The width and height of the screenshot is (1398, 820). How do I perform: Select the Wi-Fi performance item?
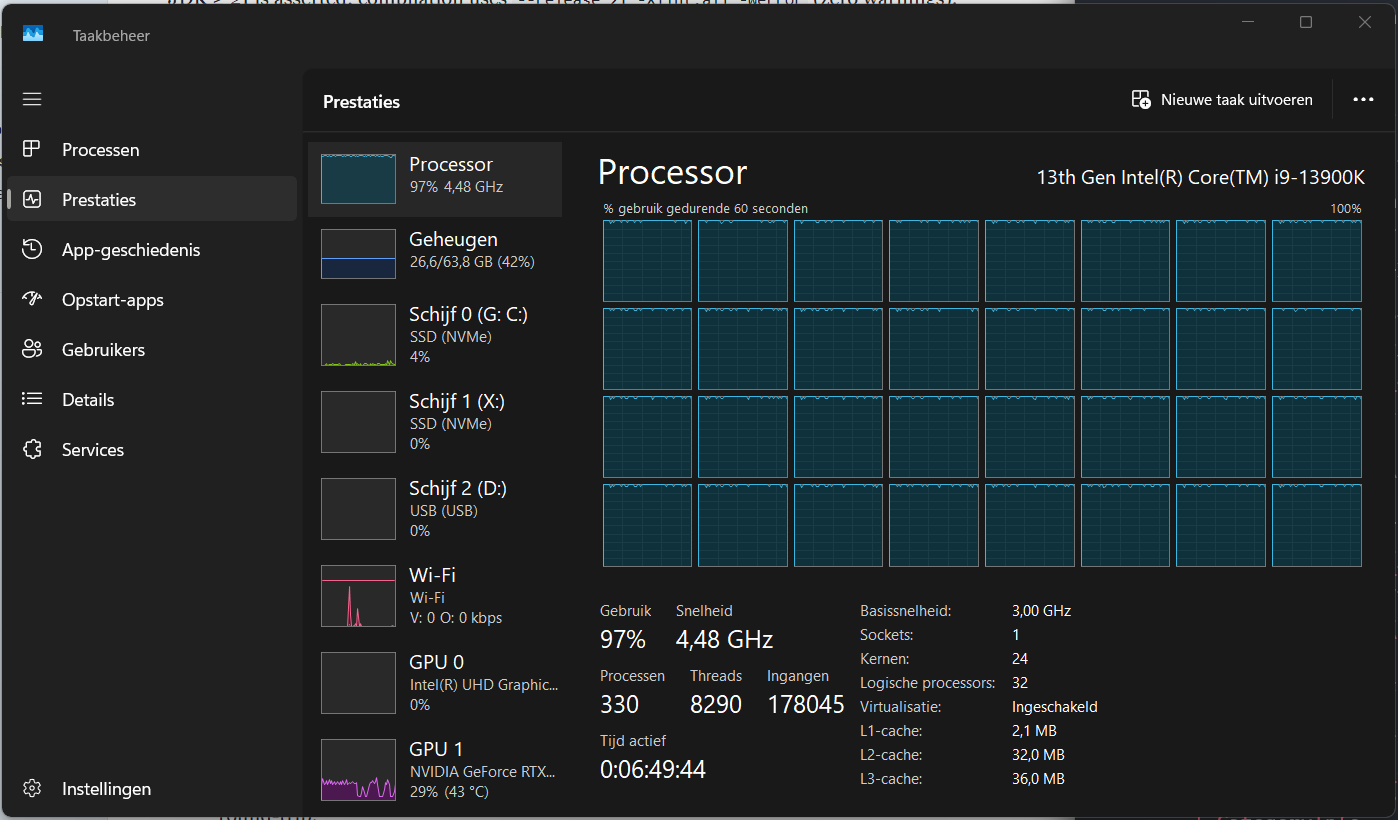click(435, 596)
